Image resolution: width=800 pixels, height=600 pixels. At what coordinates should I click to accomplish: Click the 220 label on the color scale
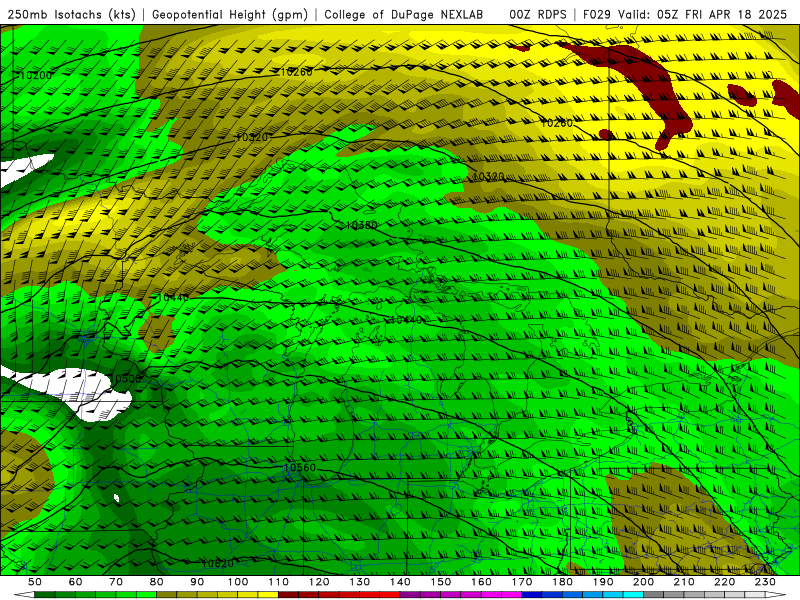coord(724,582)
